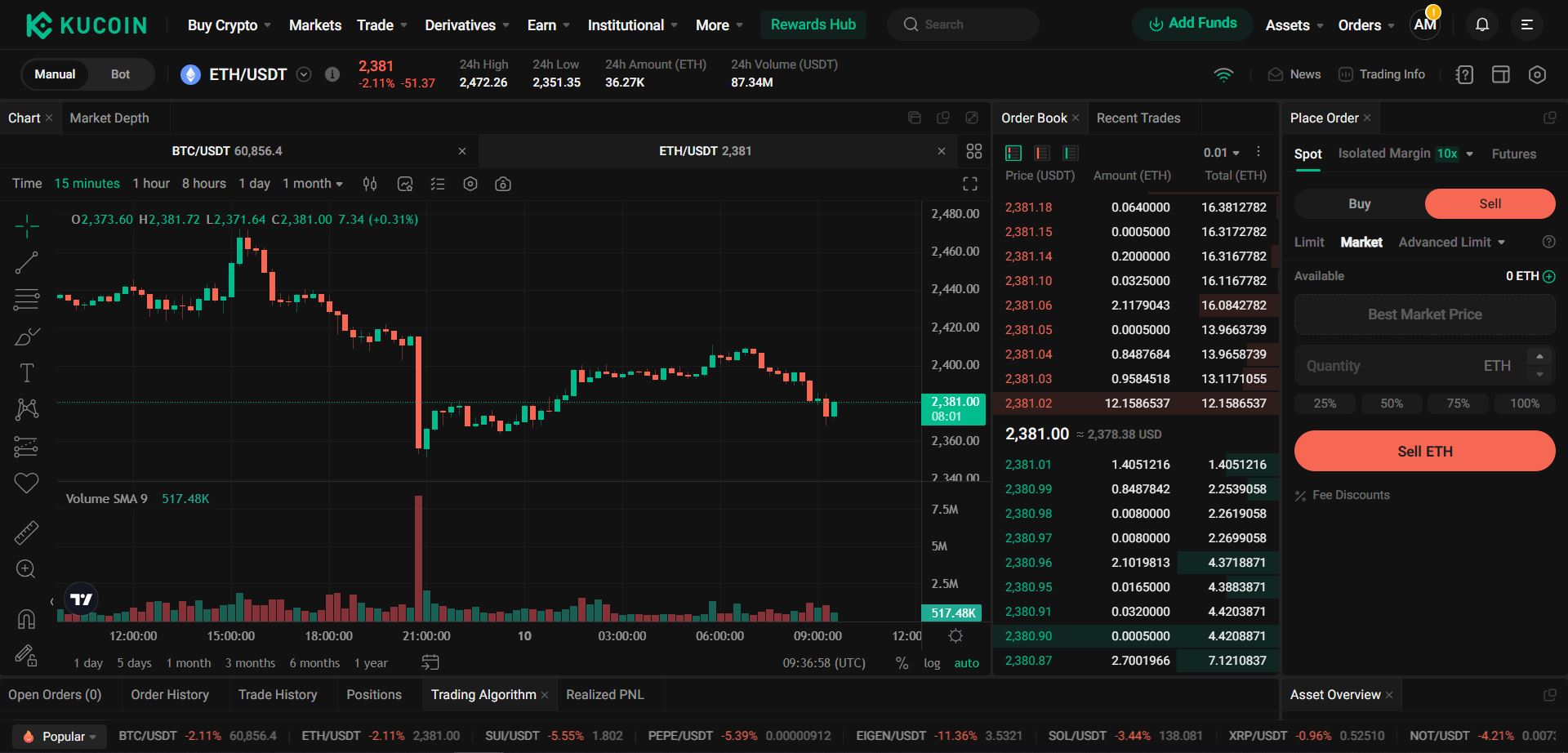Toggle lock all drawing tools

(x=26, y=655)
